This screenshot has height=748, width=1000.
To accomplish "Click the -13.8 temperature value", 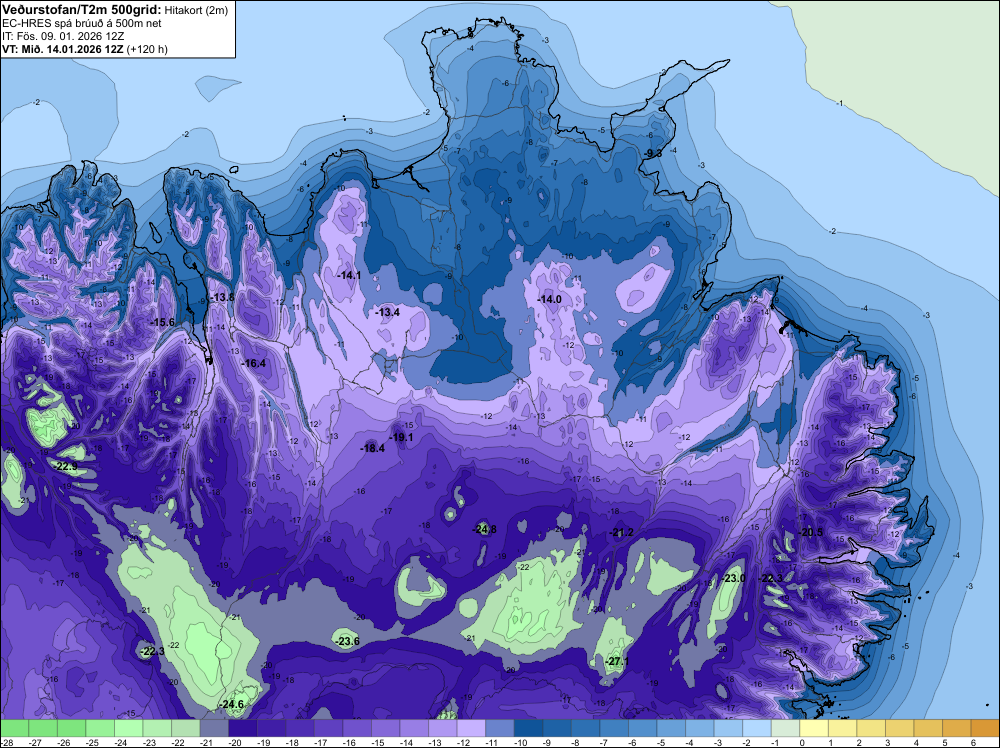I will point(223,298).
